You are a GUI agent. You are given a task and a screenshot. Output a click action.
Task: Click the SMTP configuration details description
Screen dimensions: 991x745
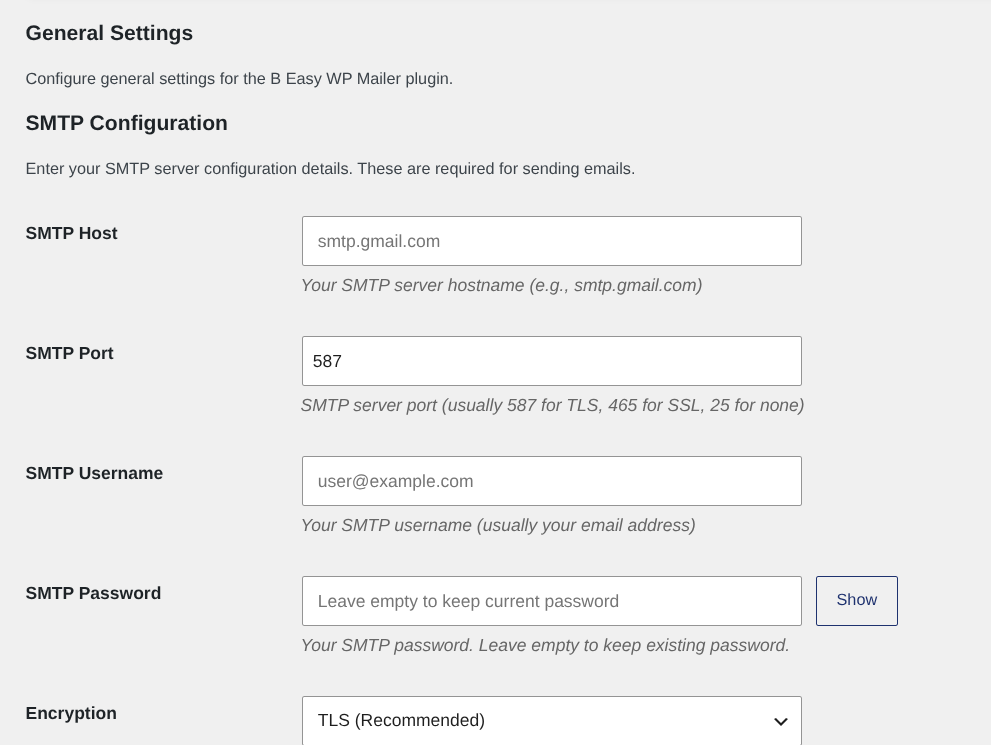coord(331,169)
